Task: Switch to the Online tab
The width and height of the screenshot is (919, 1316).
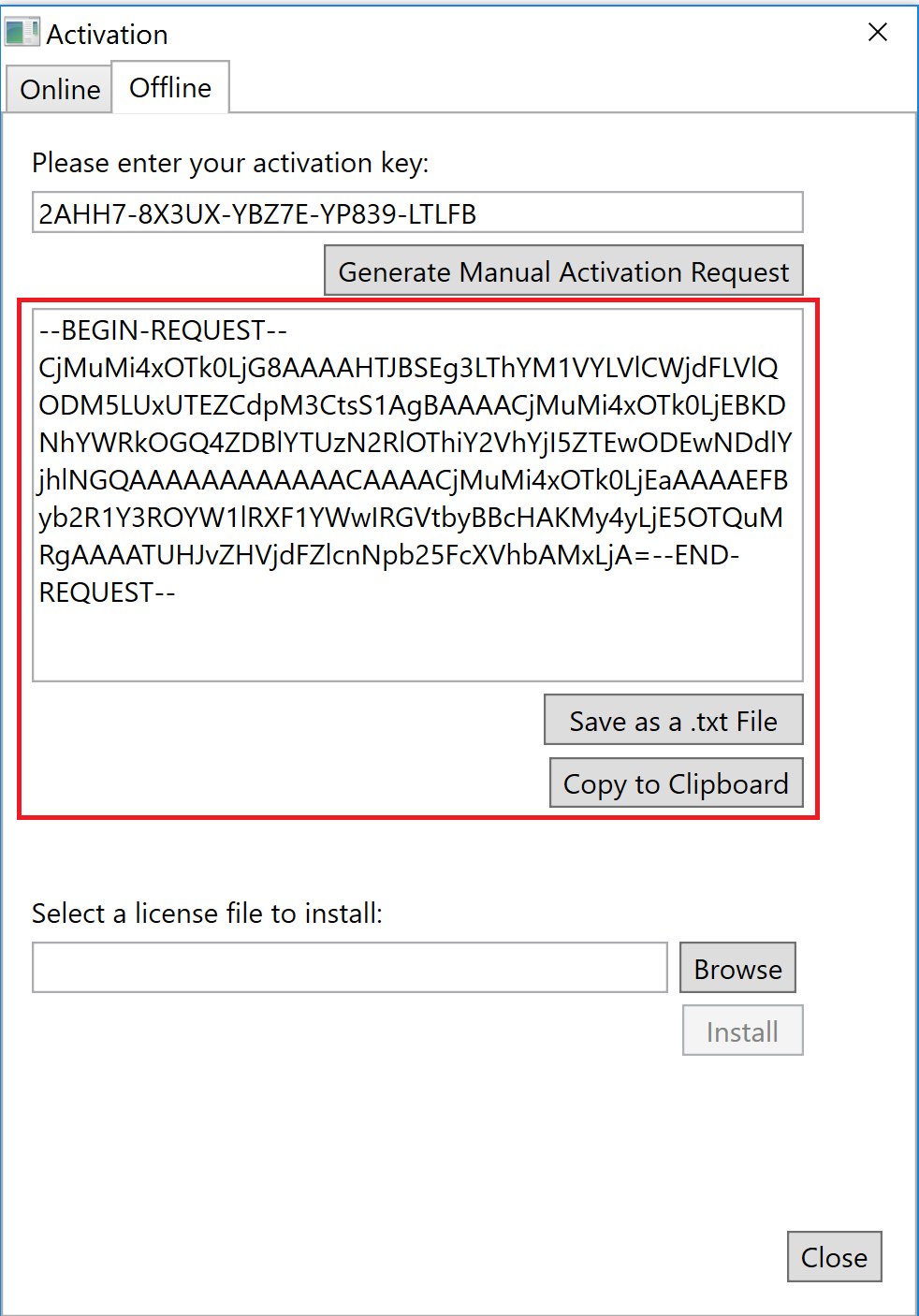Action: 58,89
